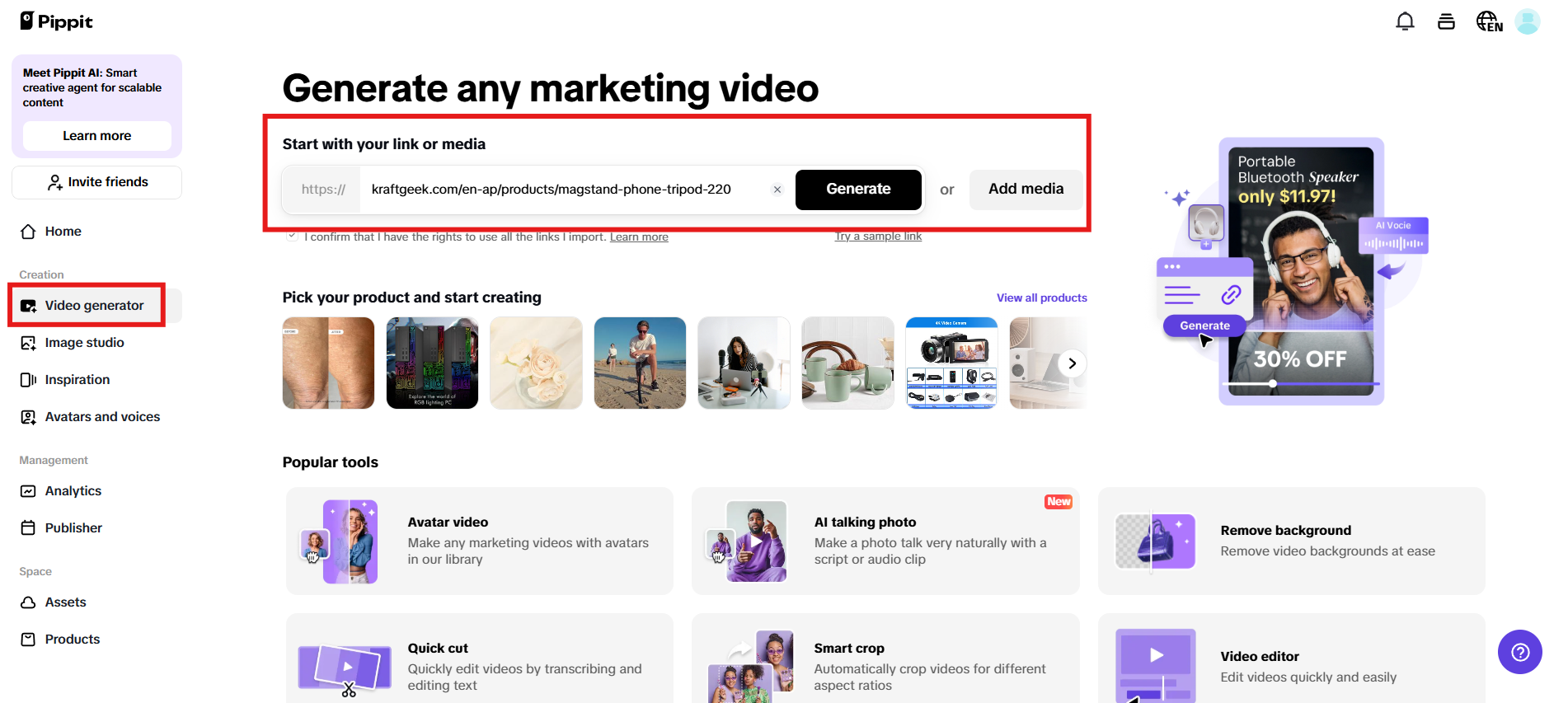1568x703 pixels.
Task: Open the language globe EN selector
Action: tap(1489, 21)
